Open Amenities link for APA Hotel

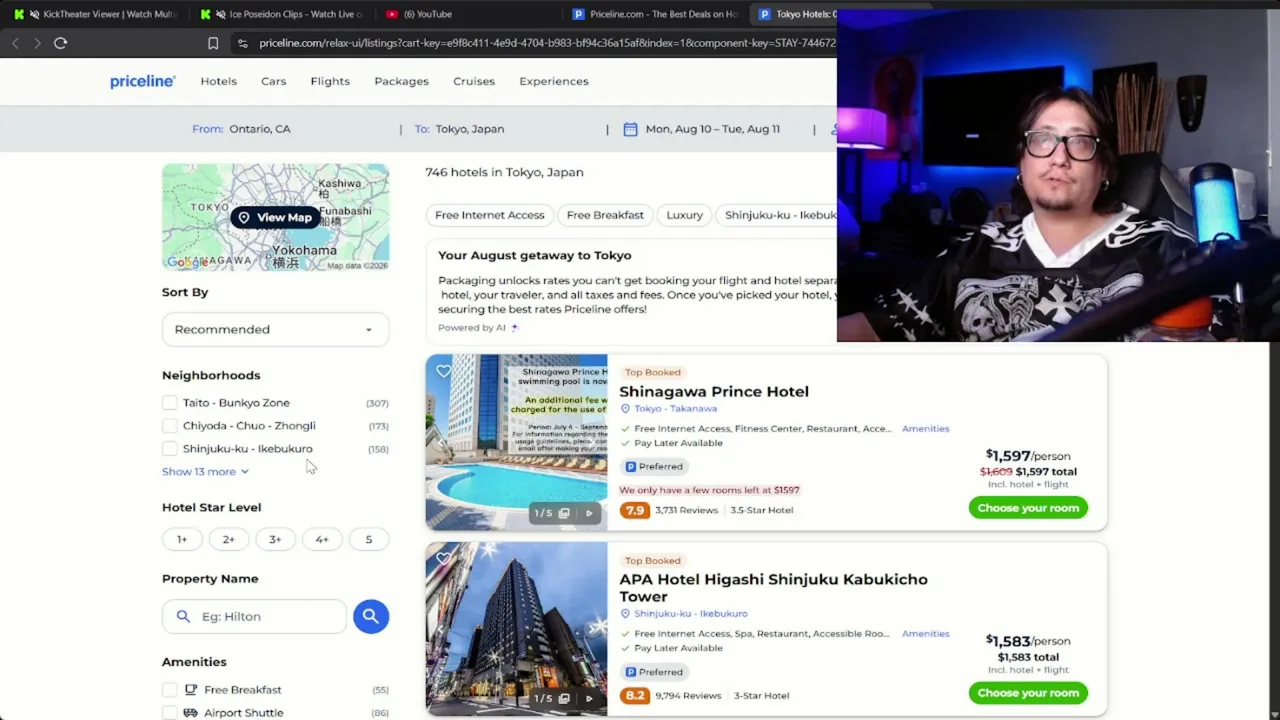(926, 634)
